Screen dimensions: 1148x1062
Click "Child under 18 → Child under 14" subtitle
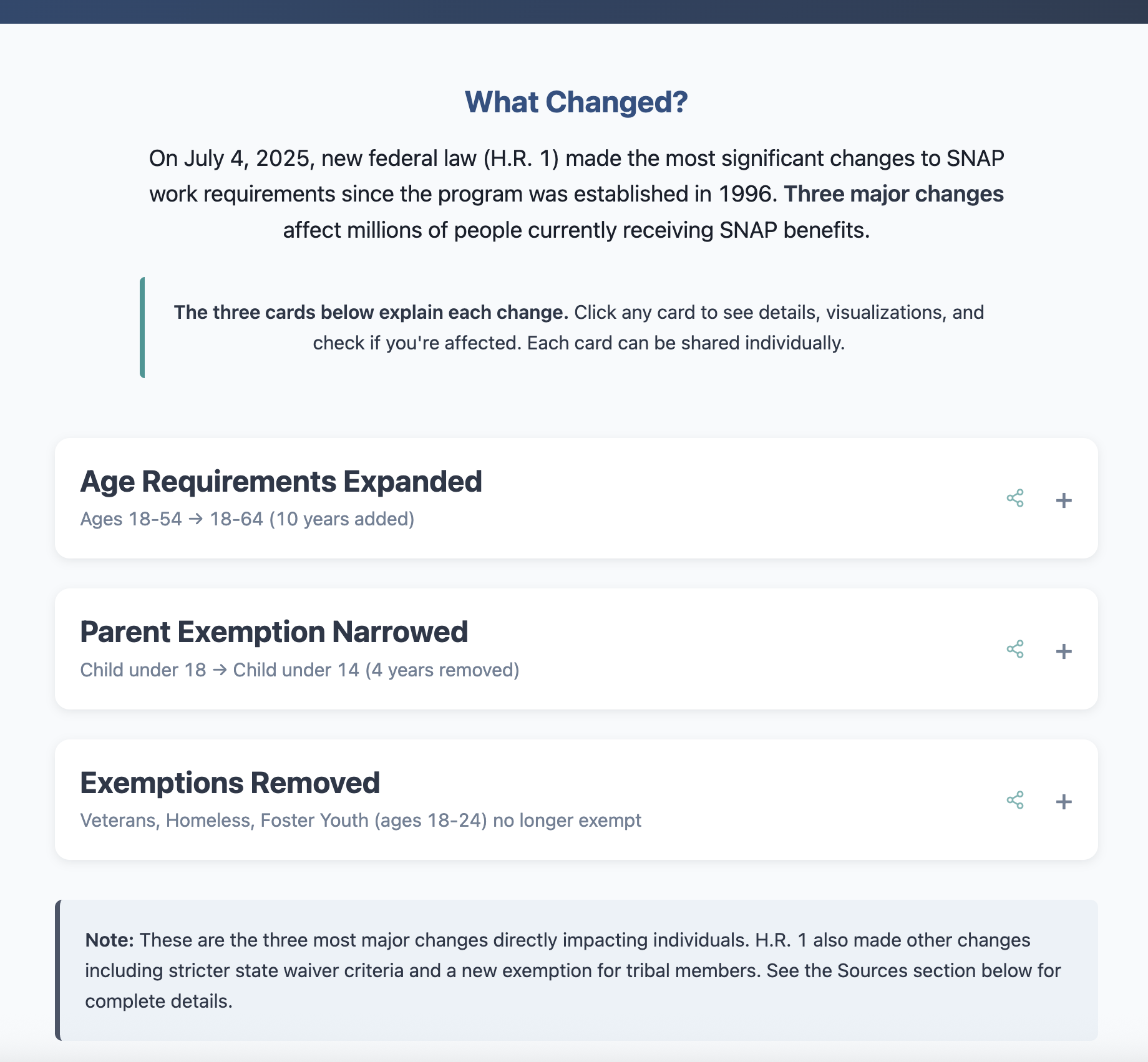[x=299, y=670]
